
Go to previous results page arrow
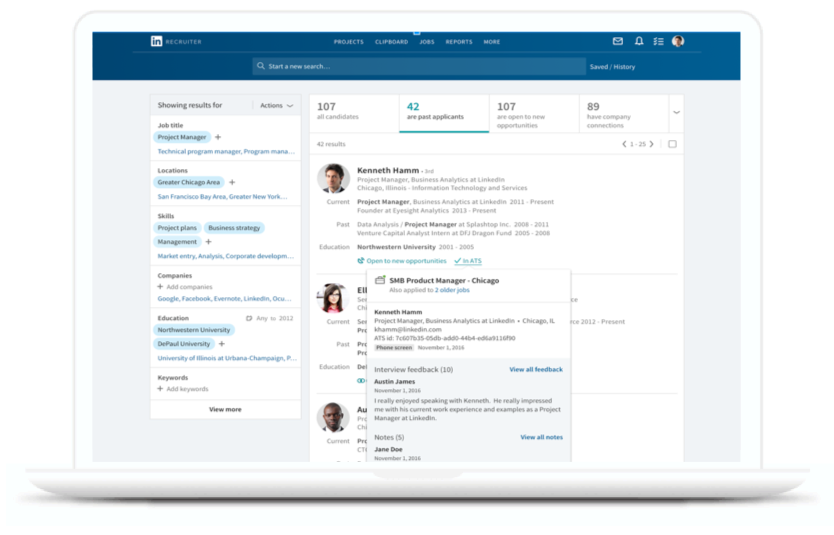(x=624, y=144)
